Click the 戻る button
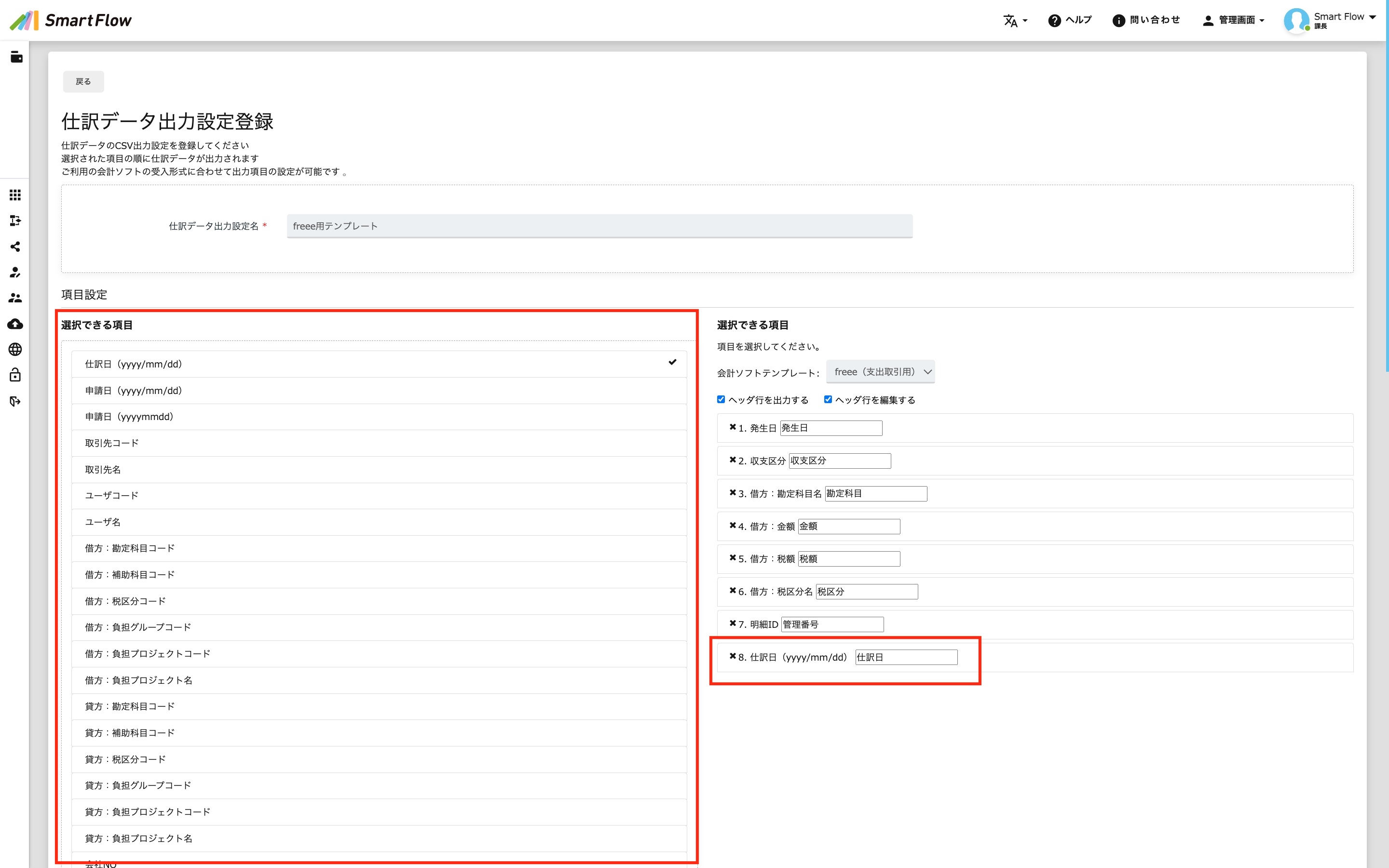This screenshot has height=868, width=1389. click(83, 81)
